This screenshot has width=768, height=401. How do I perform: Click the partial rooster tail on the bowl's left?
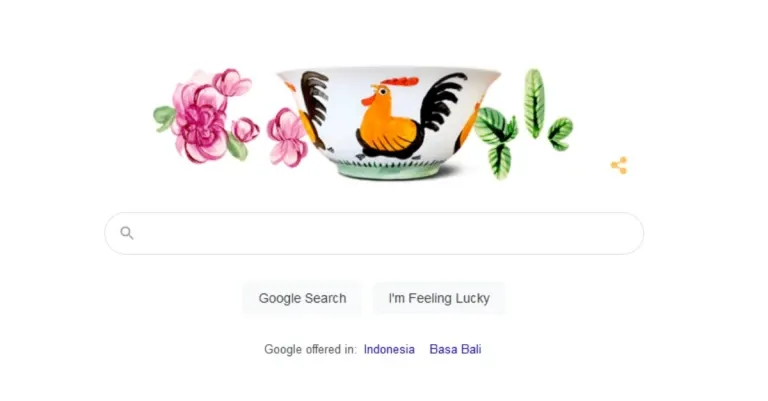coord(313,109)
